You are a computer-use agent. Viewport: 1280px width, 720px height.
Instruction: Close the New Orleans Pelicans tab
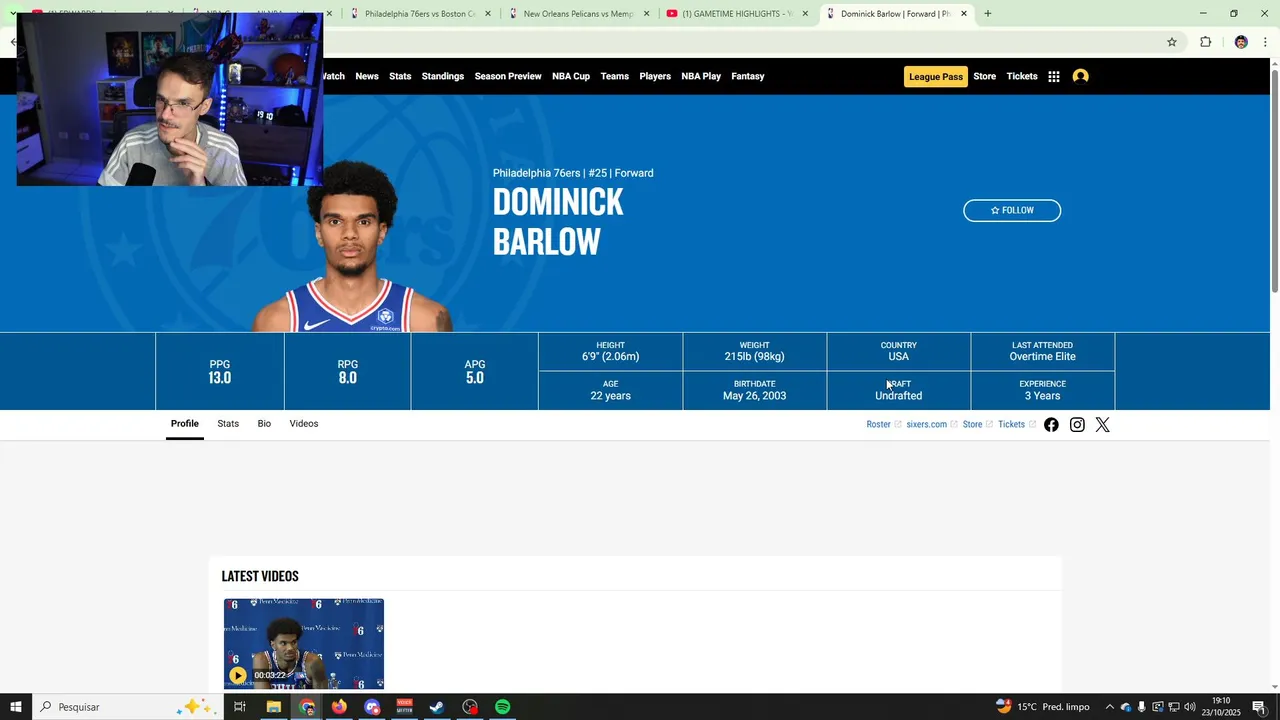pos(646,14)
